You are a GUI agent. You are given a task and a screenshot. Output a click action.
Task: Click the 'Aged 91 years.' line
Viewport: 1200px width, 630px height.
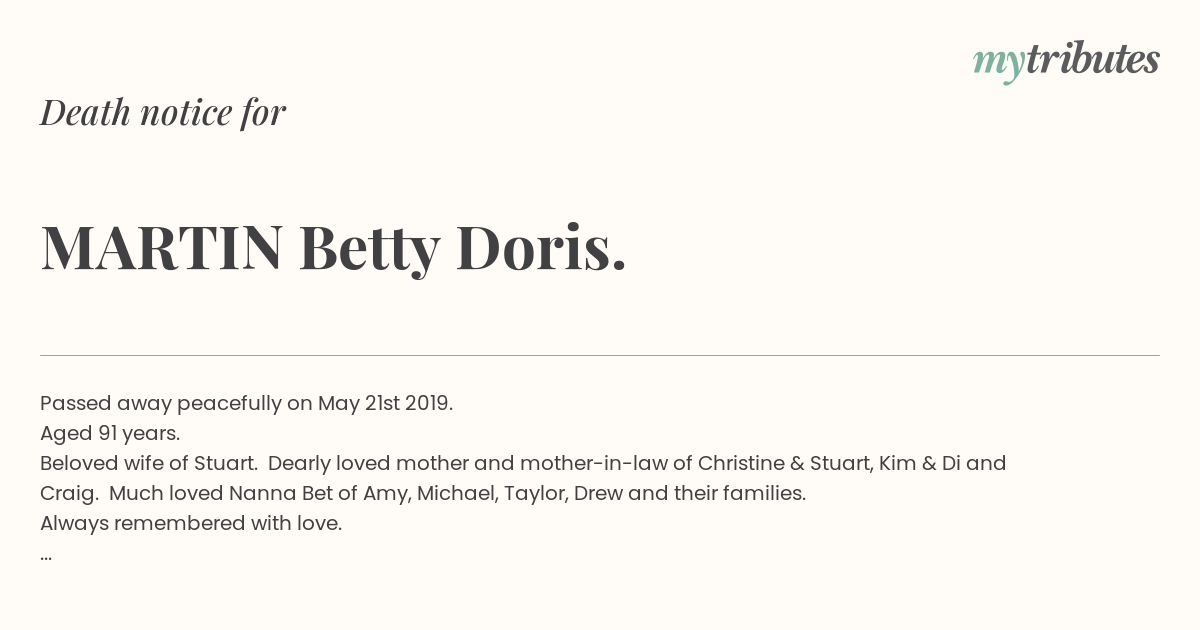click(110, 434)
